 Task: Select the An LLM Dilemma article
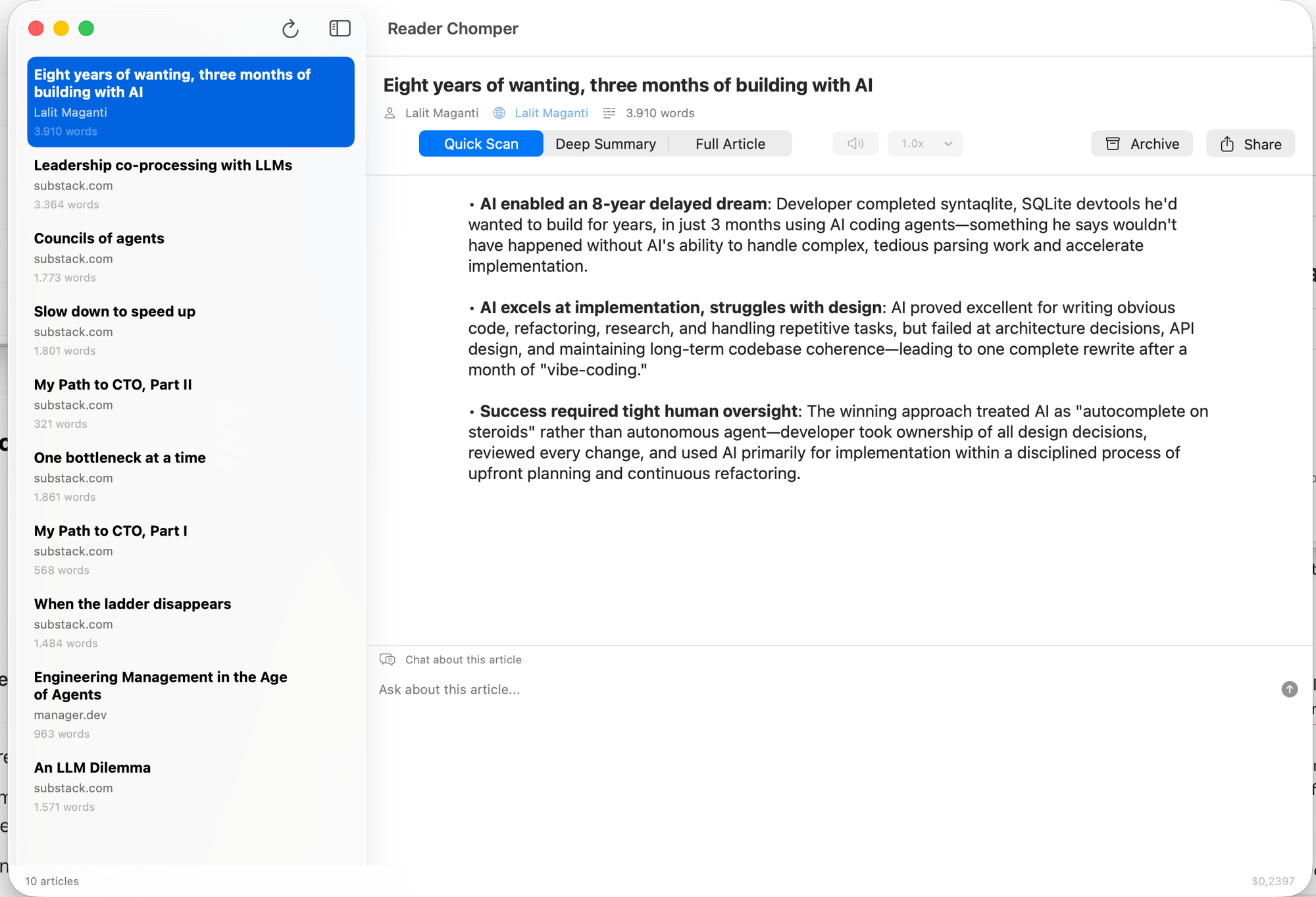(x=191, y=786)
